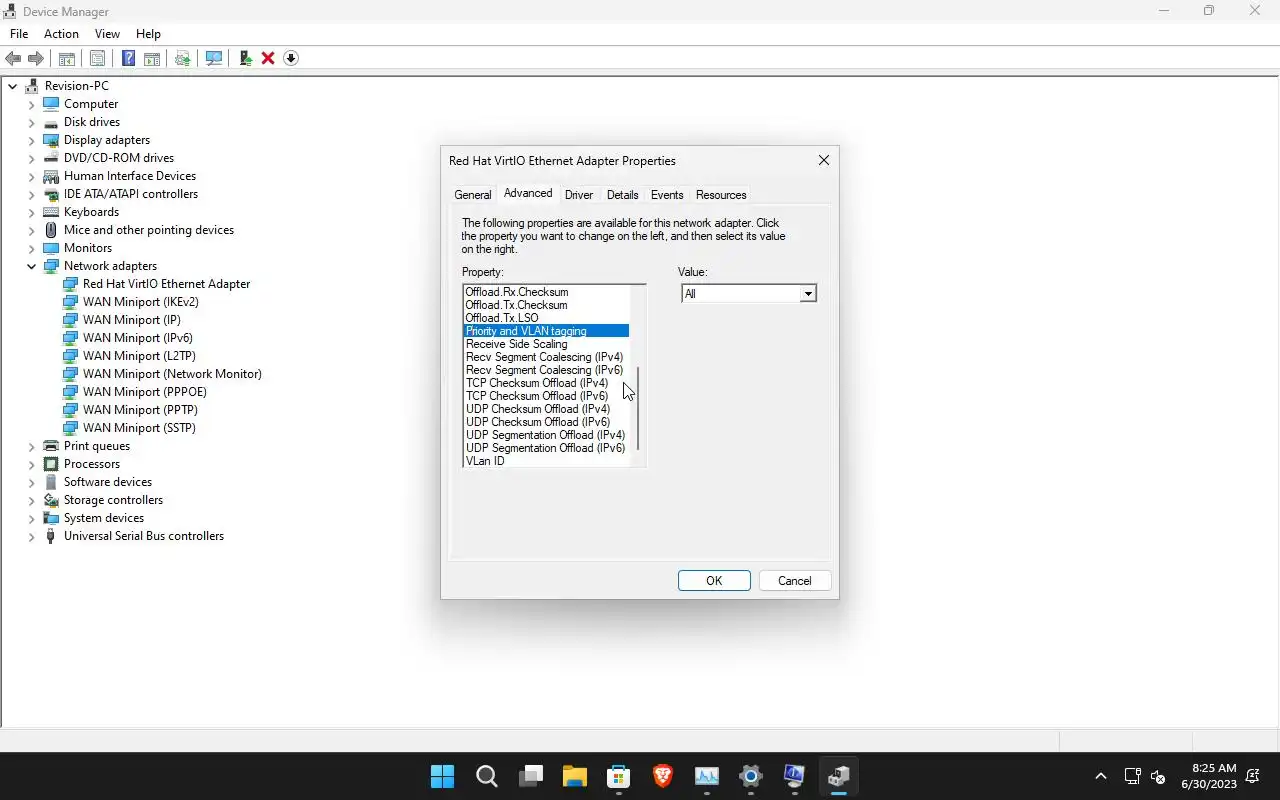Open the Properties toolbar icon
This screenshot has height=800, width=1280.
[x=97, y=58]
